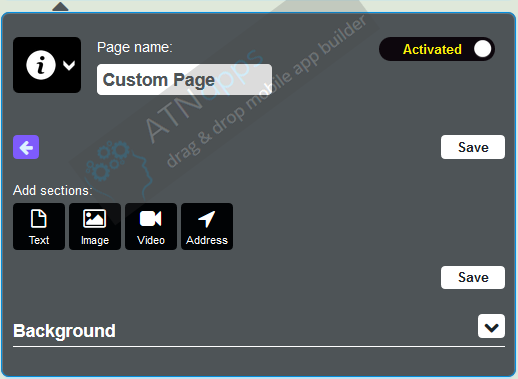Screen dimensions: 518x379
Task: Toggle the Activated switch
Action: [437, 49]
